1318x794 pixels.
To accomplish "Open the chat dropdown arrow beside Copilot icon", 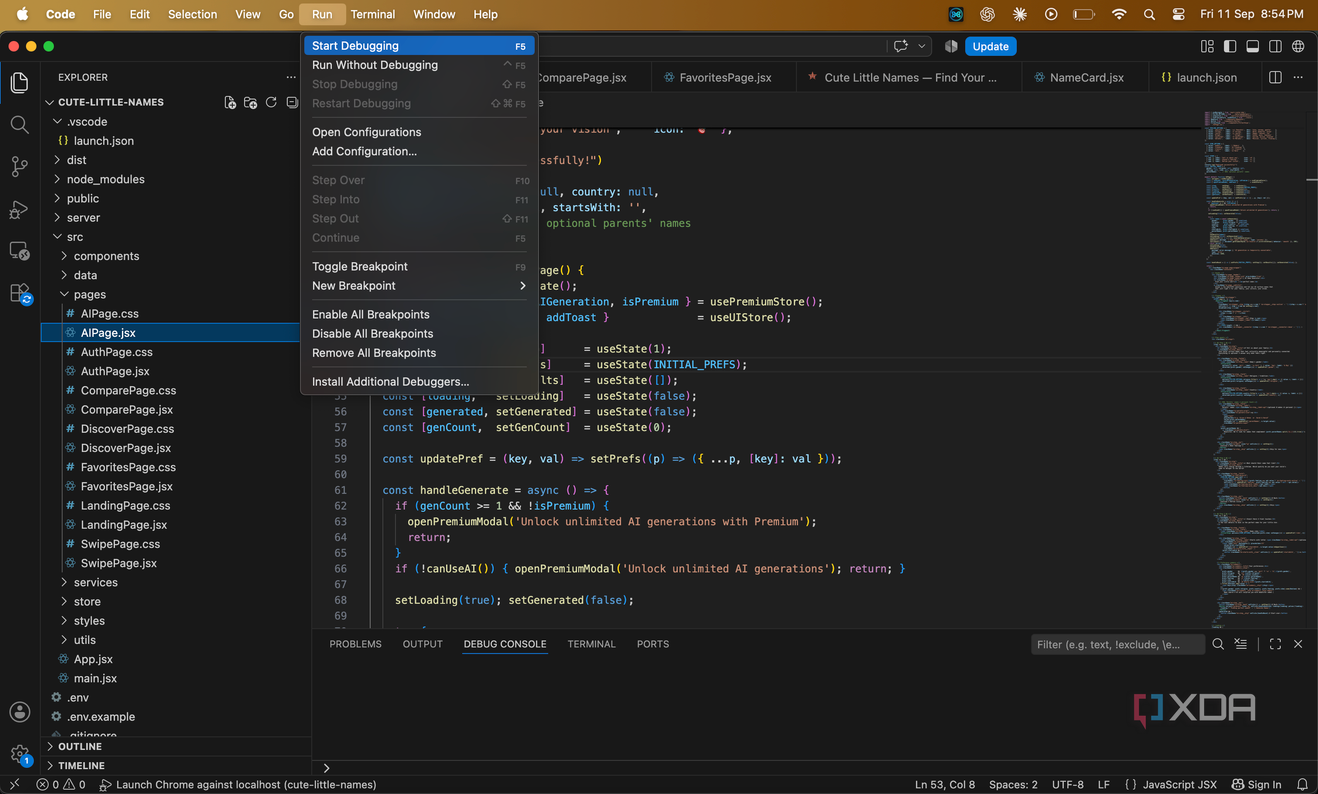I will pos(921,46).
